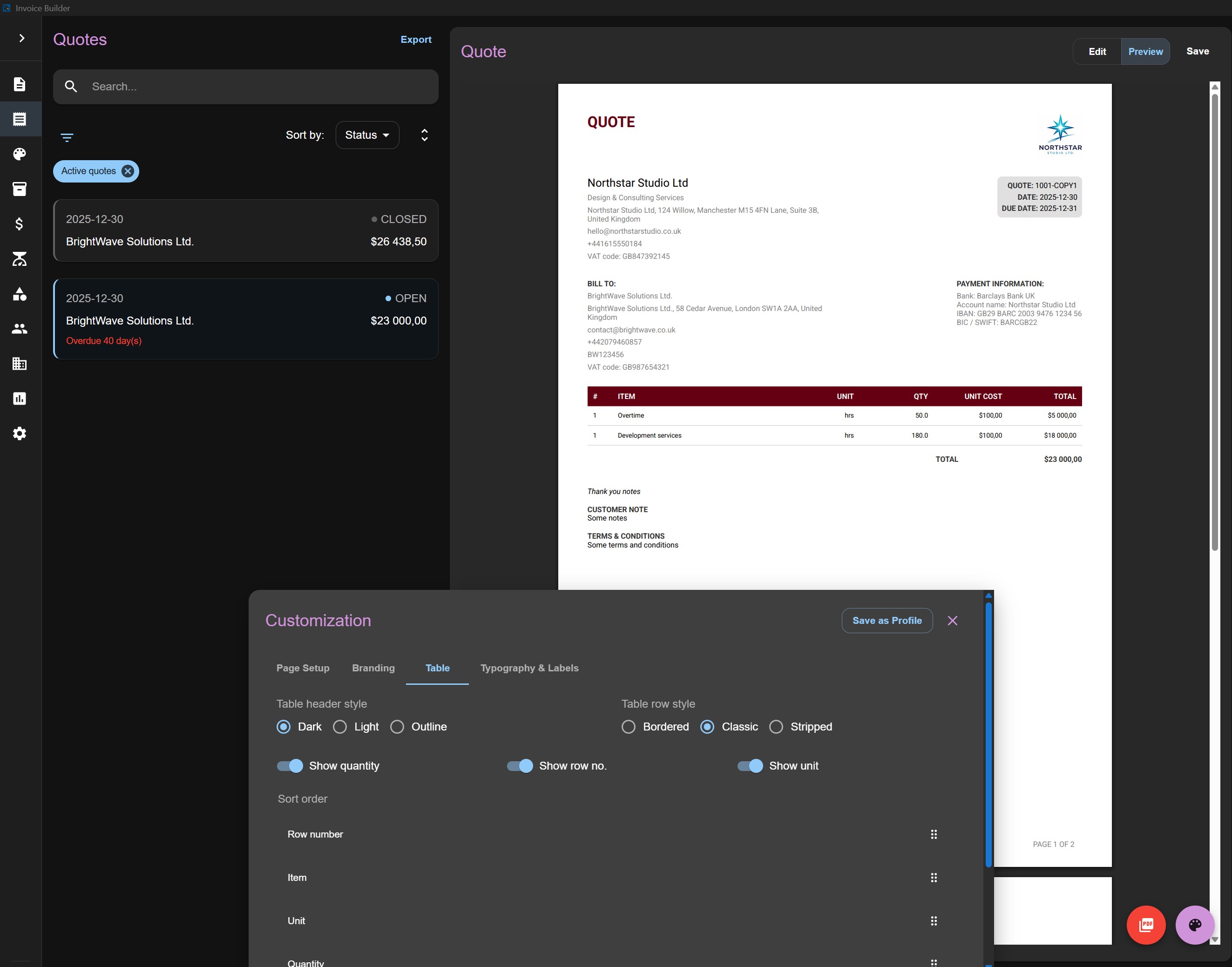Click the drag handle on the Unit row

(x=934, y=921)
